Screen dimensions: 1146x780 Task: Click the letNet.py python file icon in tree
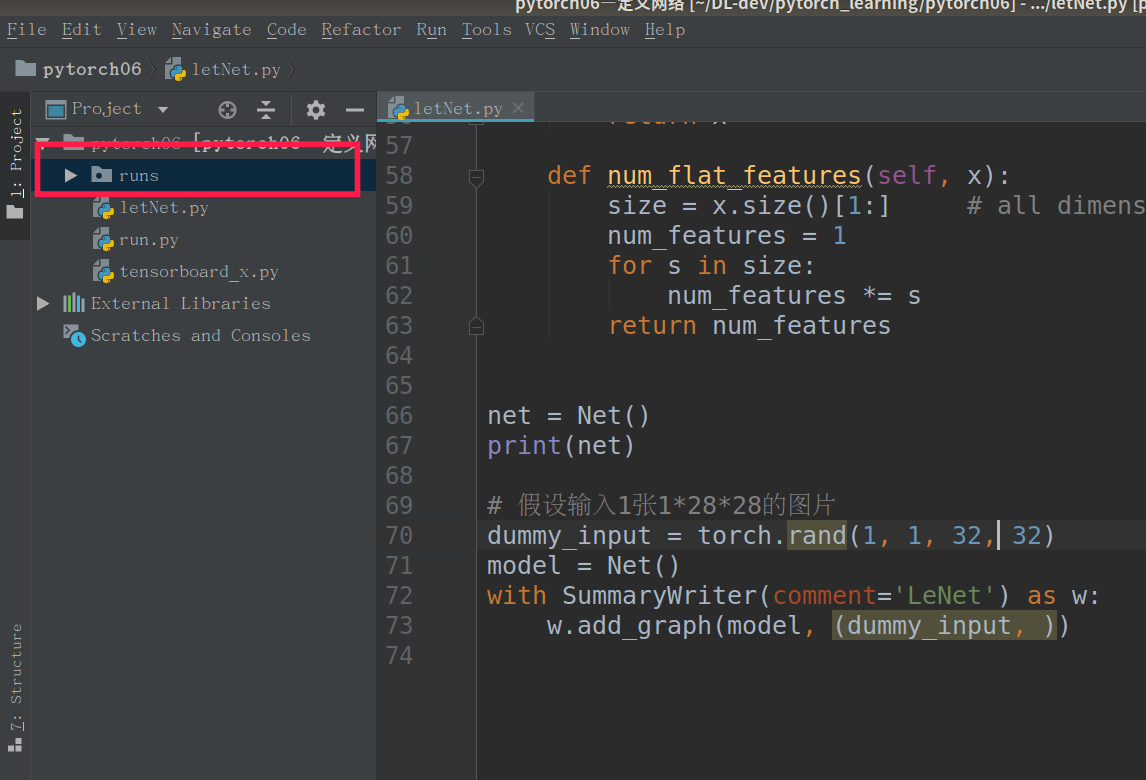[103, 208]
